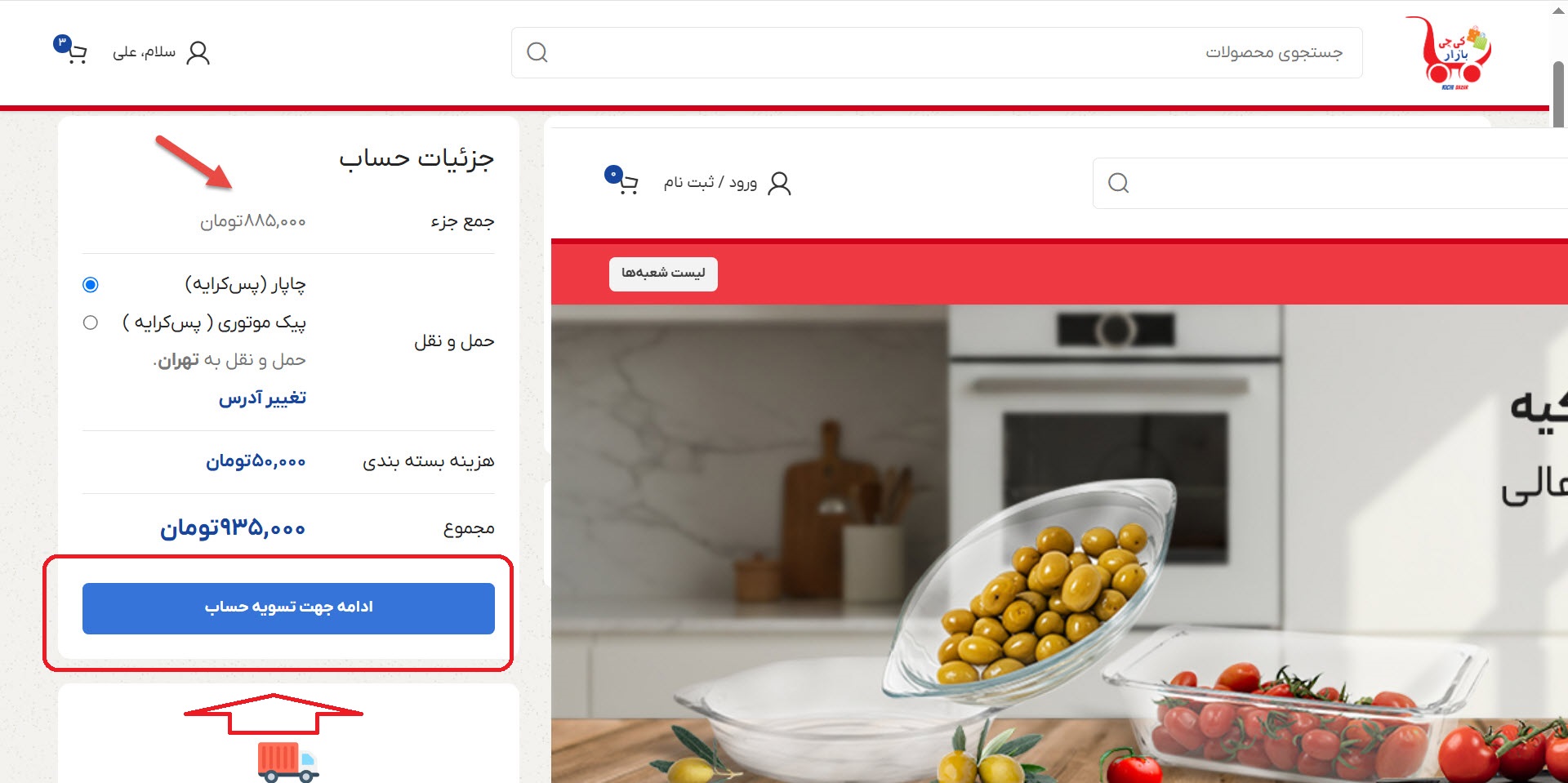Click the ادامه جهت تسویه حساب button
Screen dimensions: 1568x783
(x=288, y=608)
